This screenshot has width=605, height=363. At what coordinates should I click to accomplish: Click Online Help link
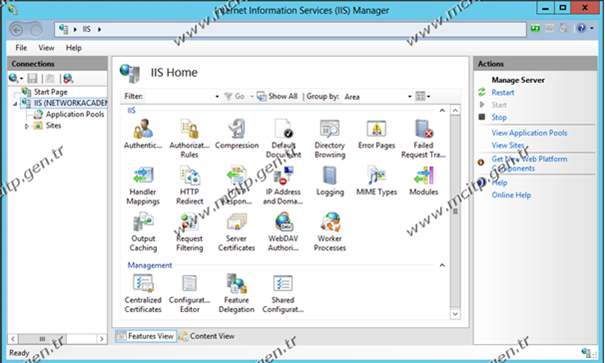511,195
